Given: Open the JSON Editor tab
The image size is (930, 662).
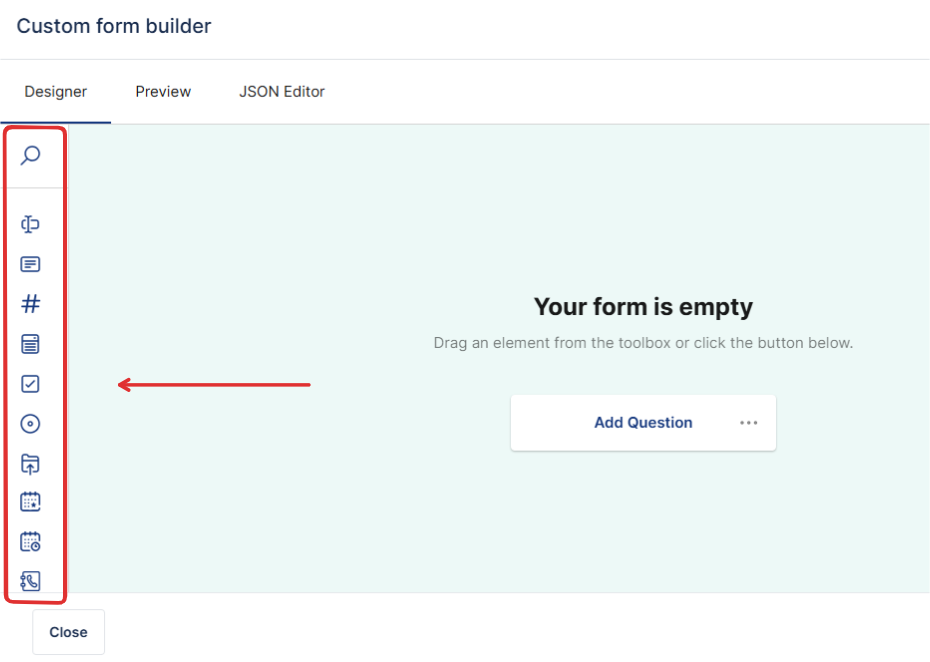Looking at the screenshot, I should click(282, 92).
